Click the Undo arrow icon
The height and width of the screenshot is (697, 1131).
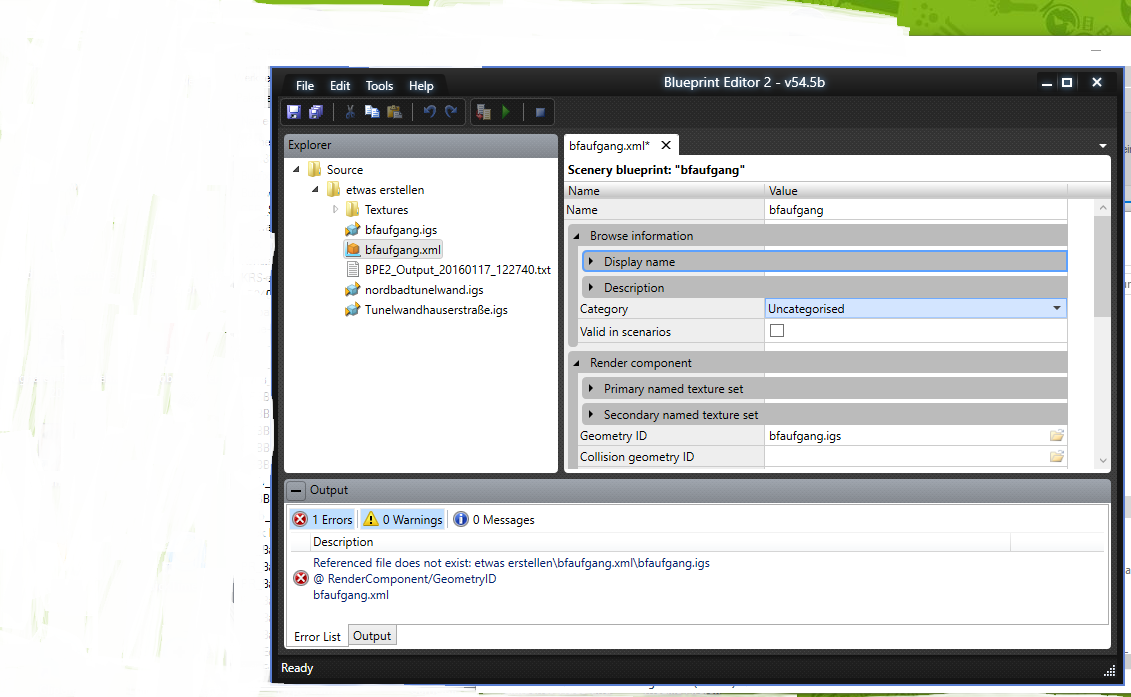tap(429, 112)
